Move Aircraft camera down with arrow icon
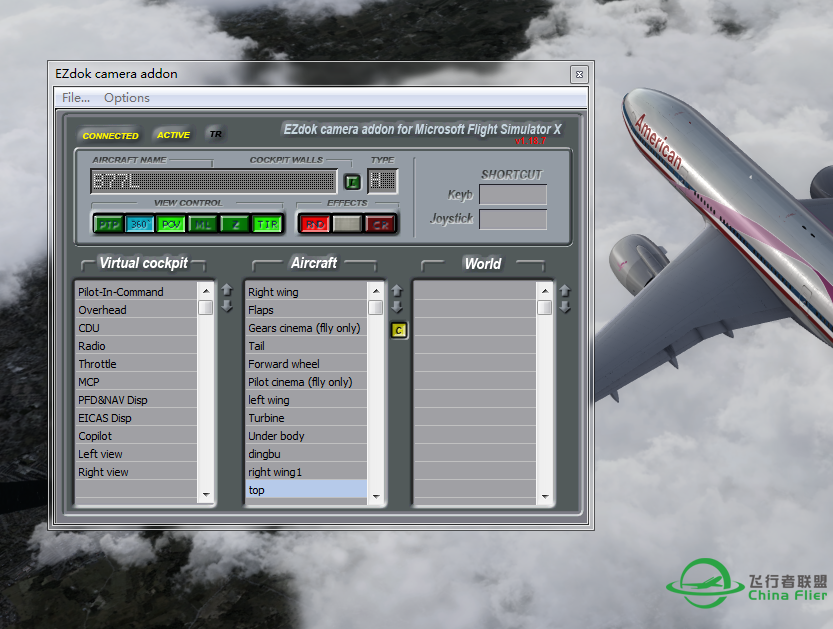Viewport: 833px width, 629px height. pyautogui.click(x=396, y=307)
